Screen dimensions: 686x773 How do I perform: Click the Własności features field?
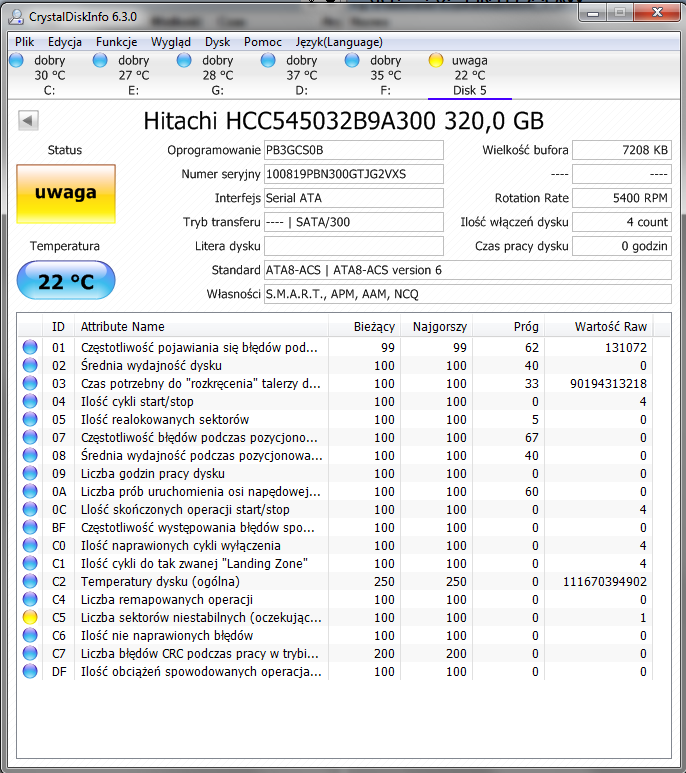click(x=468, y=294)
